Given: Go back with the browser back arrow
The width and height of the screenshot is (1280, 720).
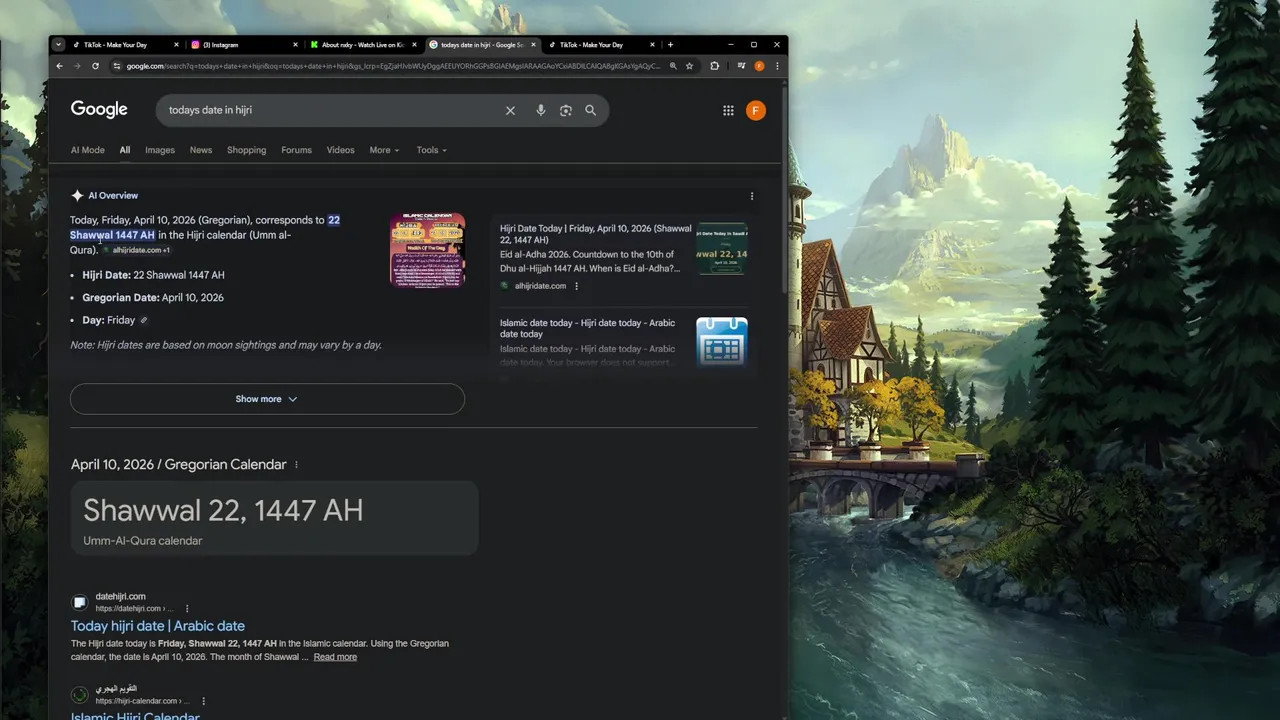Looking at the screenshot, I should [x=60, y=66].
